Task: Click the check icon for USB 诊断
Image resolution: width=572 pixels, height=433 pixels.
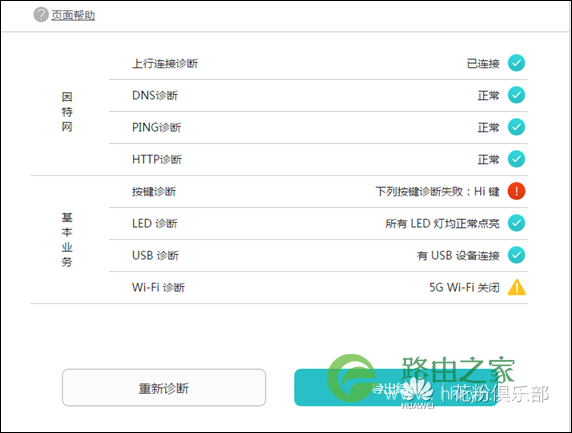Action: 516,255
